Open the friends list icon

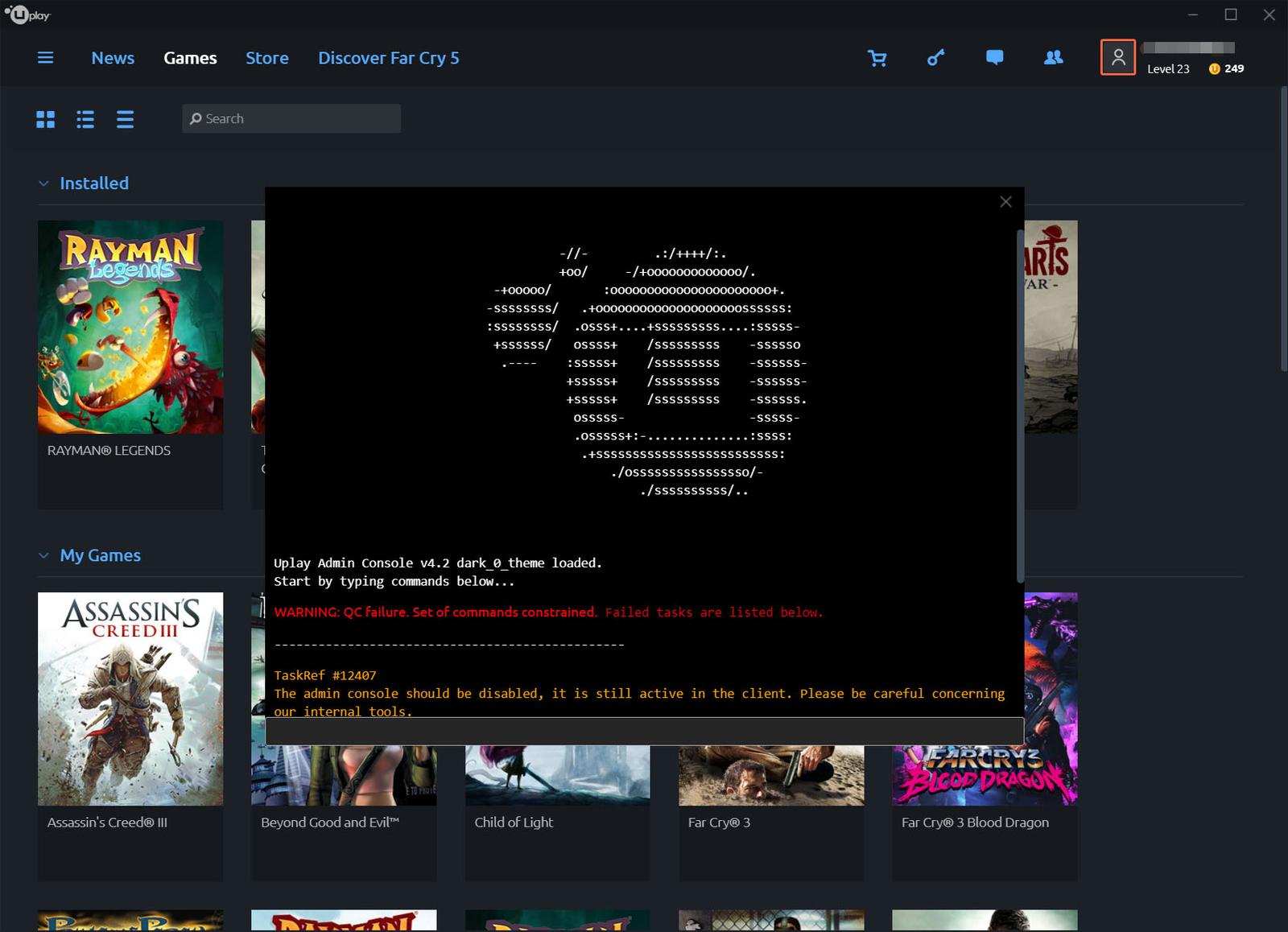click(x=1053, y=58)
